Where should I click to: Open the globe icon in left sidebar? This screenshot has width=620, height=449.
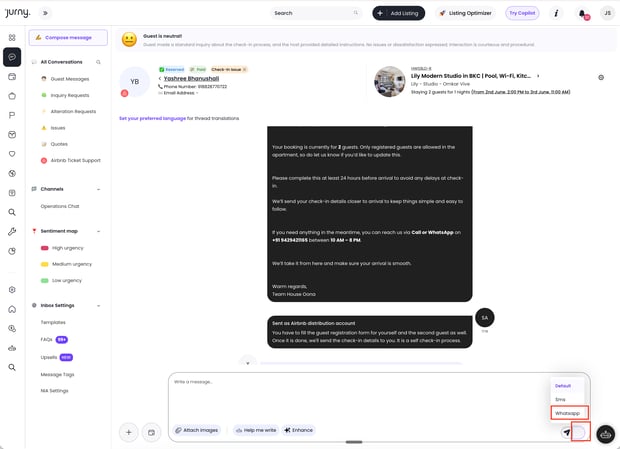click(x=12, y=173)
